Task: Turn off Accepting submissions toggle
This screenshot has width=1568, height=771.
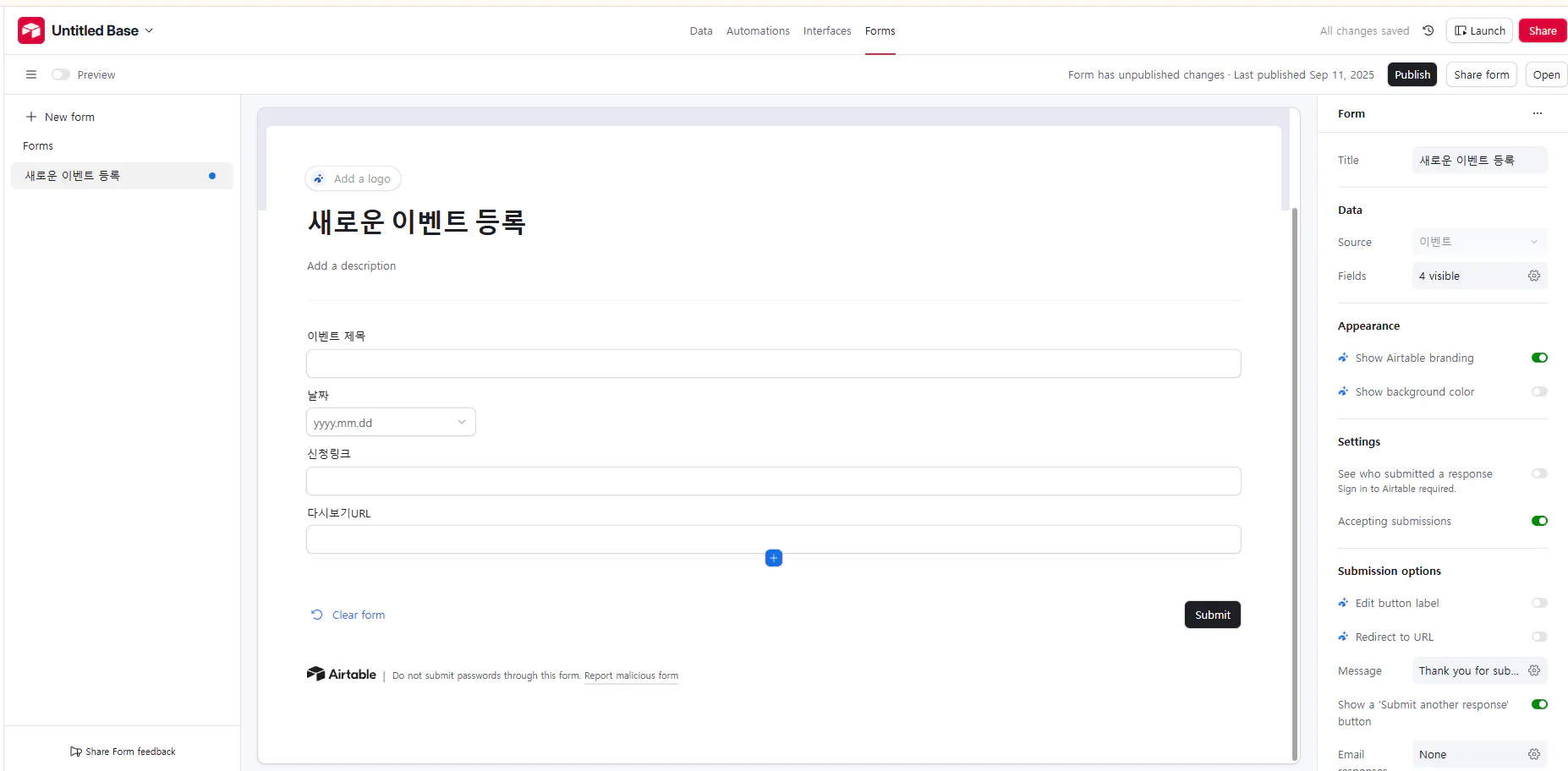Action: (x=1539, y=521)
